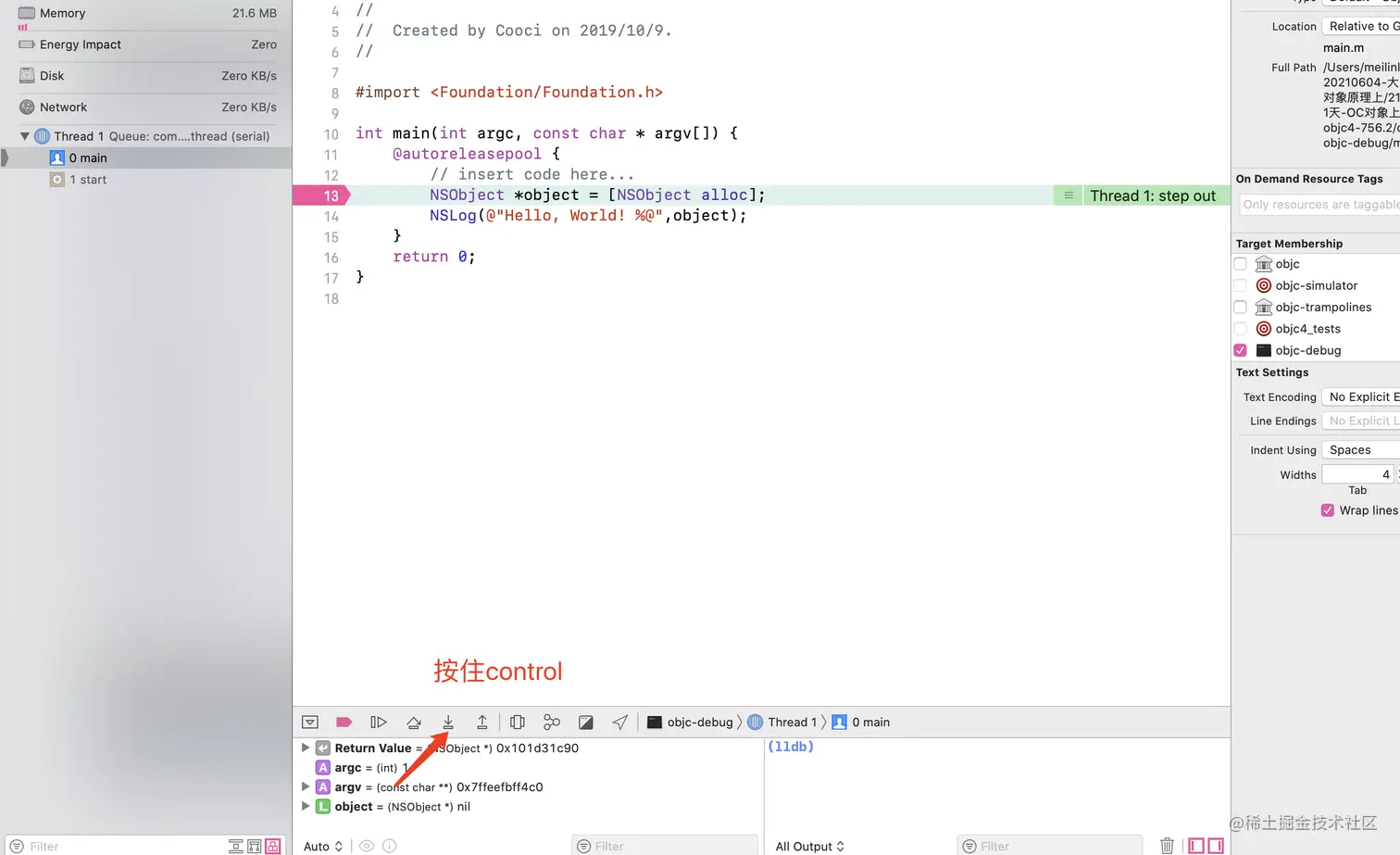This screenshot has width=1400, height=855.
Task: Expand the Return Value variable
Action: click(x=306, y=748)
